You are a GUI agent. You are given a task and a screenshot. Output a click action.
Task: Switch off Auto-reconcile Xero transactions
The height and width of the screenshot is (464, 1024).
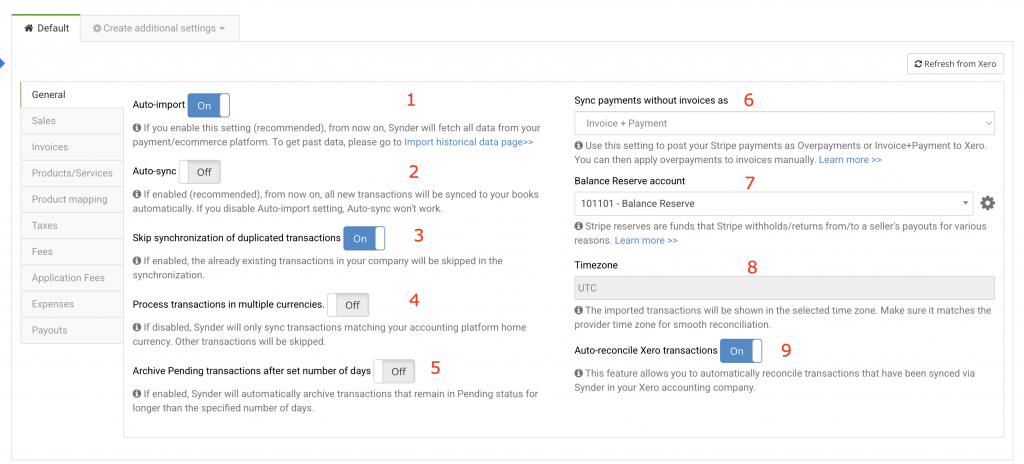(x=740, y=351)
